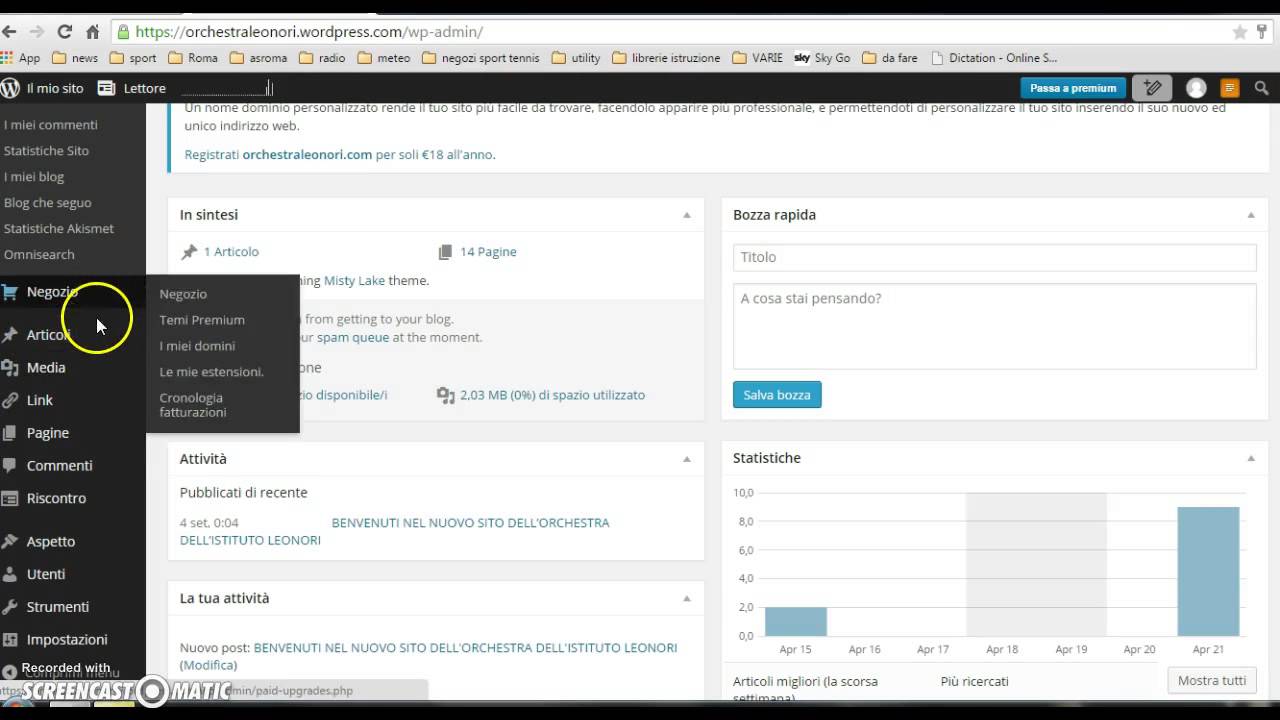Open the 2,03 MB spazio utilizzato link
1280x720 pixels.
552,395
